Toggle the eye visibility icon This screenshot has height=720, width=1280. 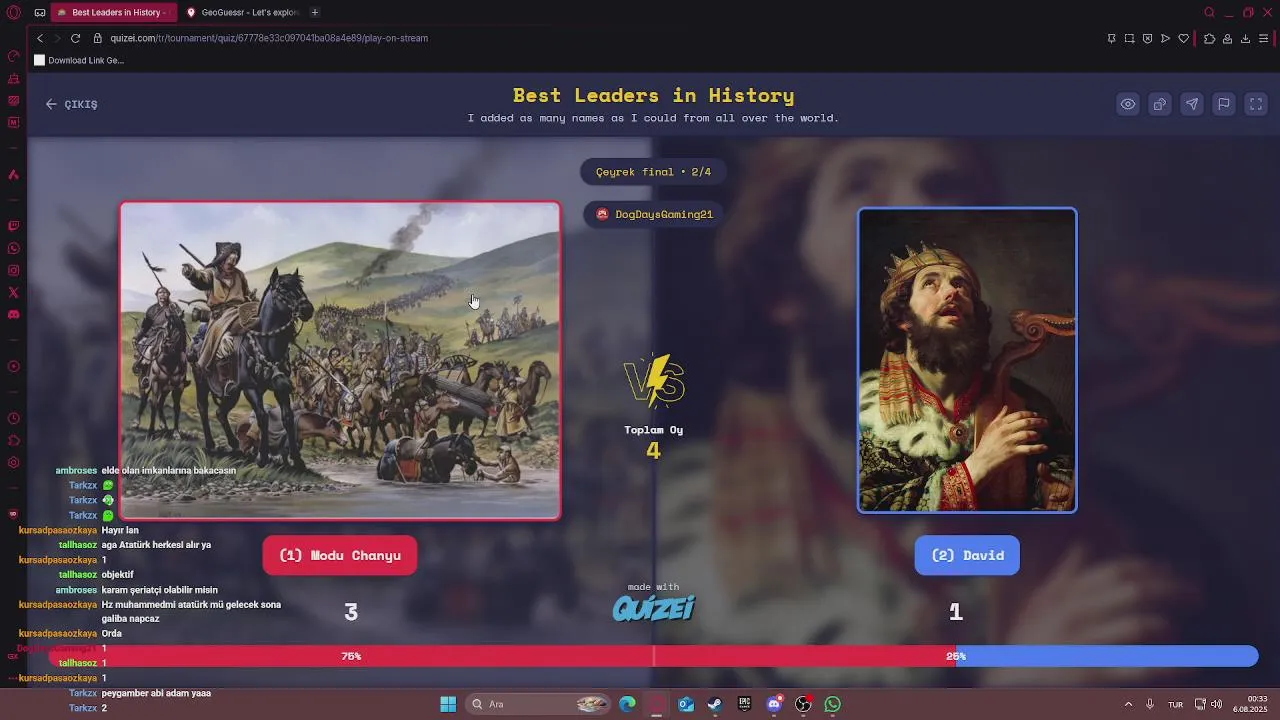click(1128, 104)
